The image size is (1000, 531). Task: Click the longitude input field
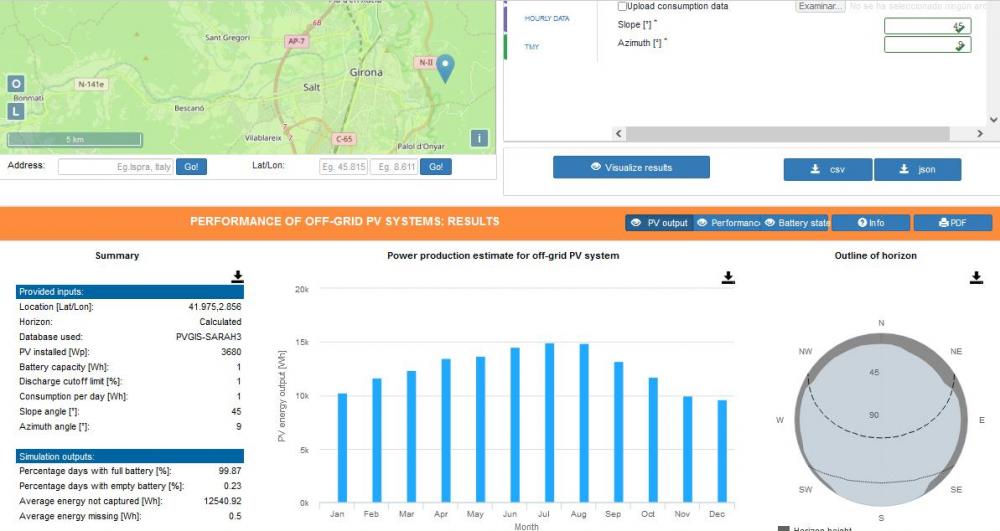point(394,167)
